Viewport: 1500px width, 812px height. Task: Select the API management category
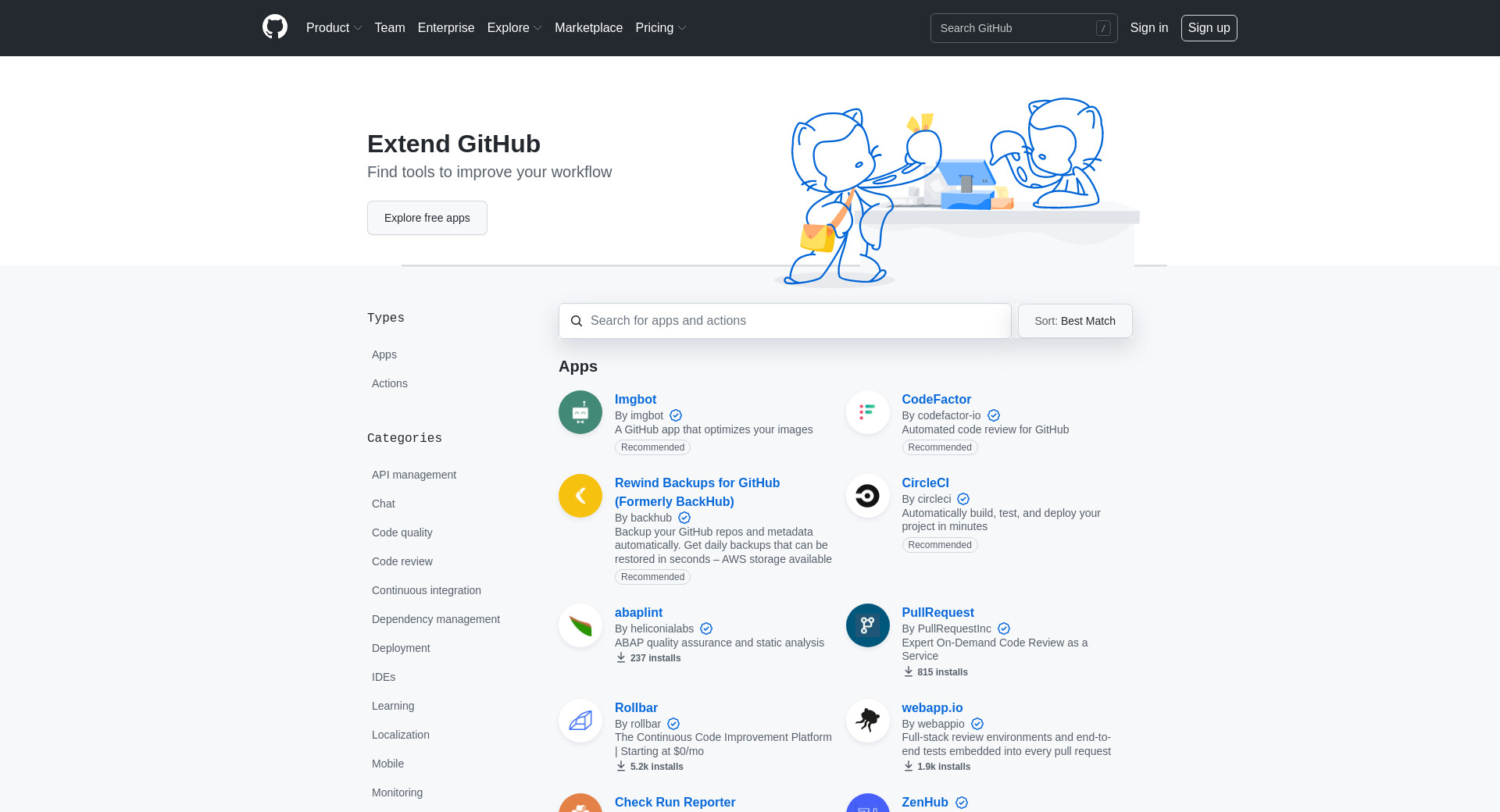tap(414, 475)
